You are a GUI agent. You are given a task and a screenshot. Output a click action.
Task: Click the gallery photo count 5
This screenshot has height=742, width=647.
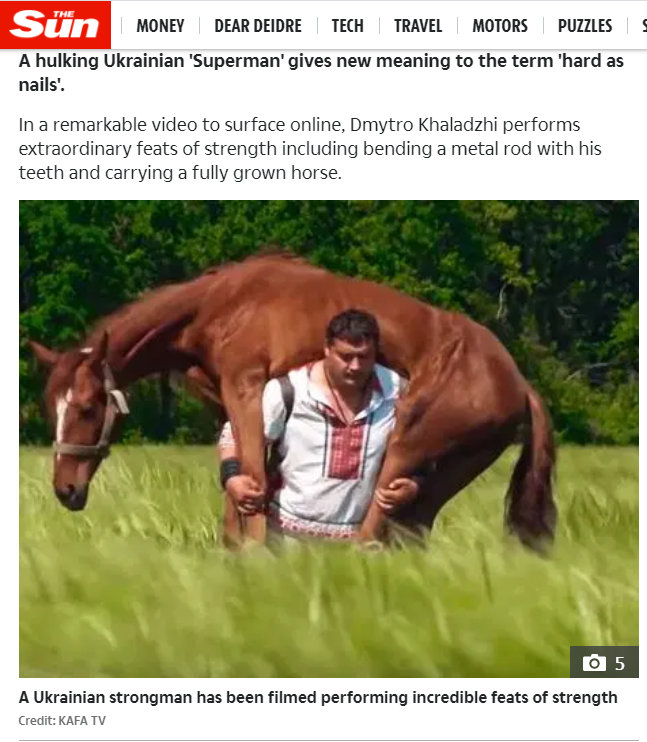coord(620,663)
